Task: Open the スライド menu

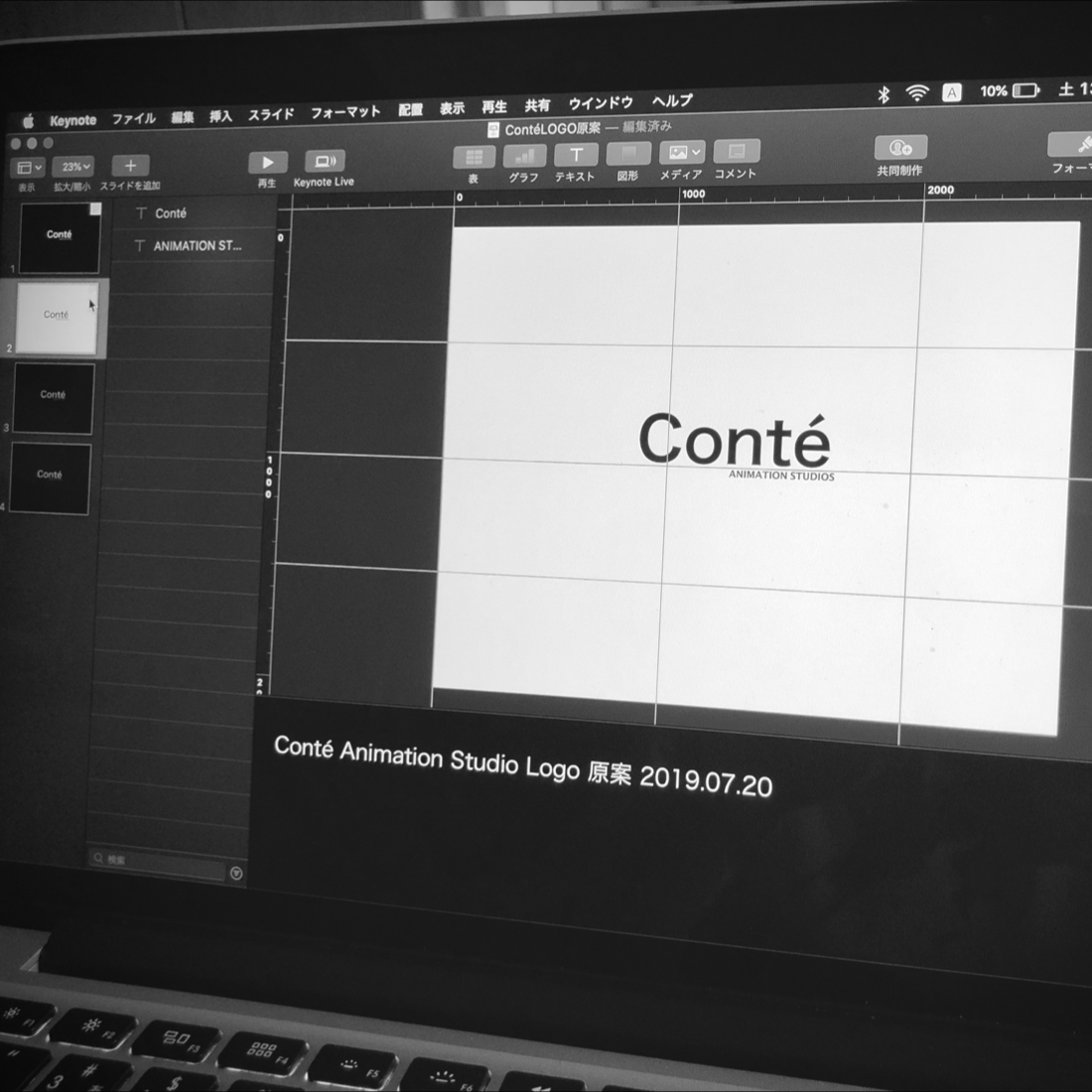Action: point(271,114)
